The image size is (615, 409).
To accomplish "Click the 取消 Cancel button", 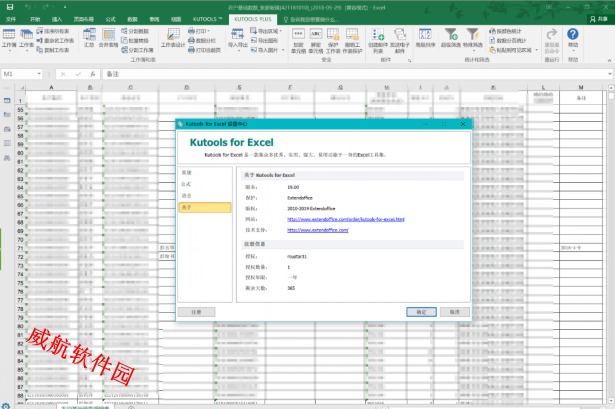I will (x=455, y=312).
